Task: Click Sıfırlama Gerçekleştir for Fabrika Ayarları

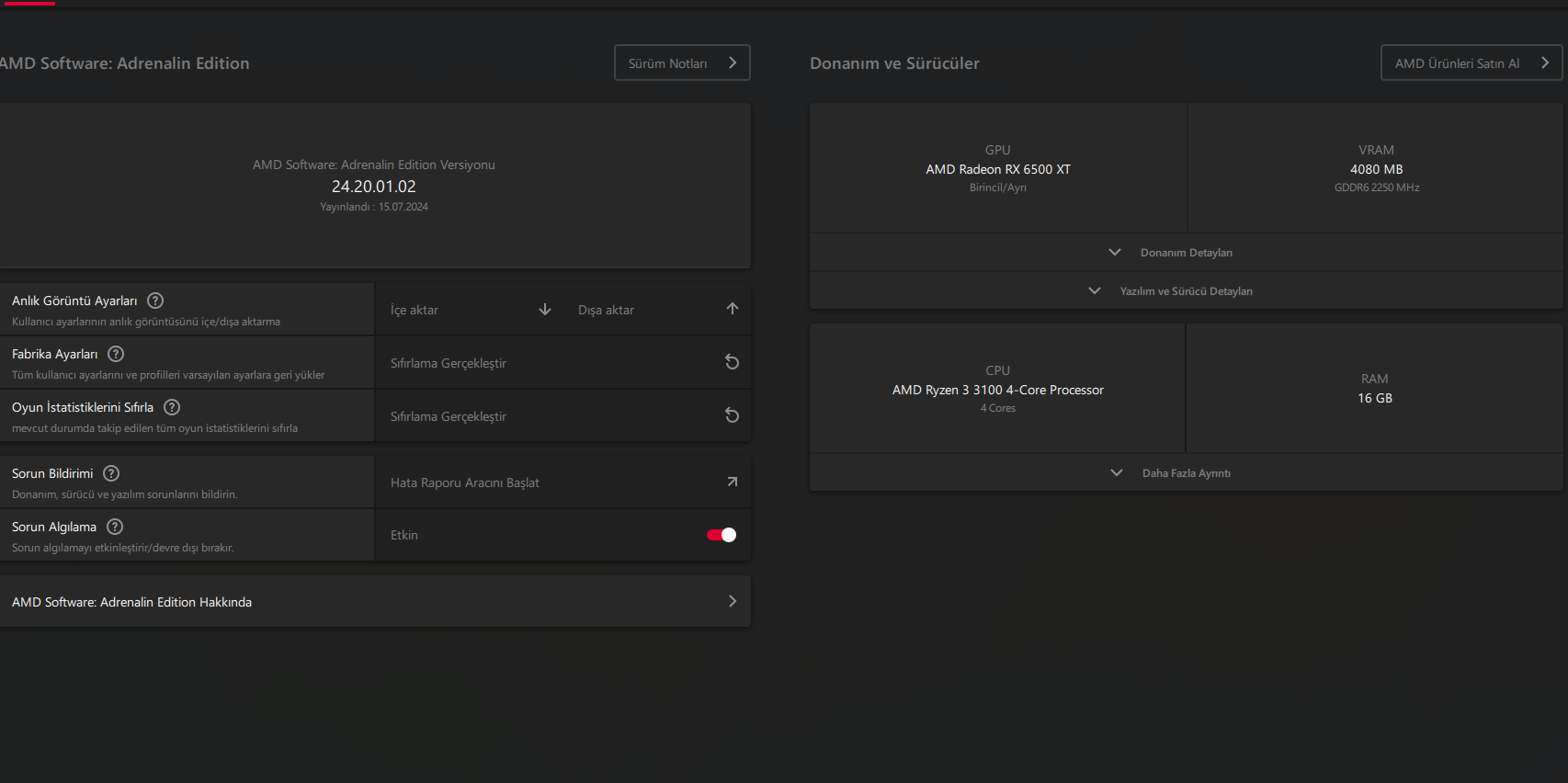Action: click(x=449, y=363)
